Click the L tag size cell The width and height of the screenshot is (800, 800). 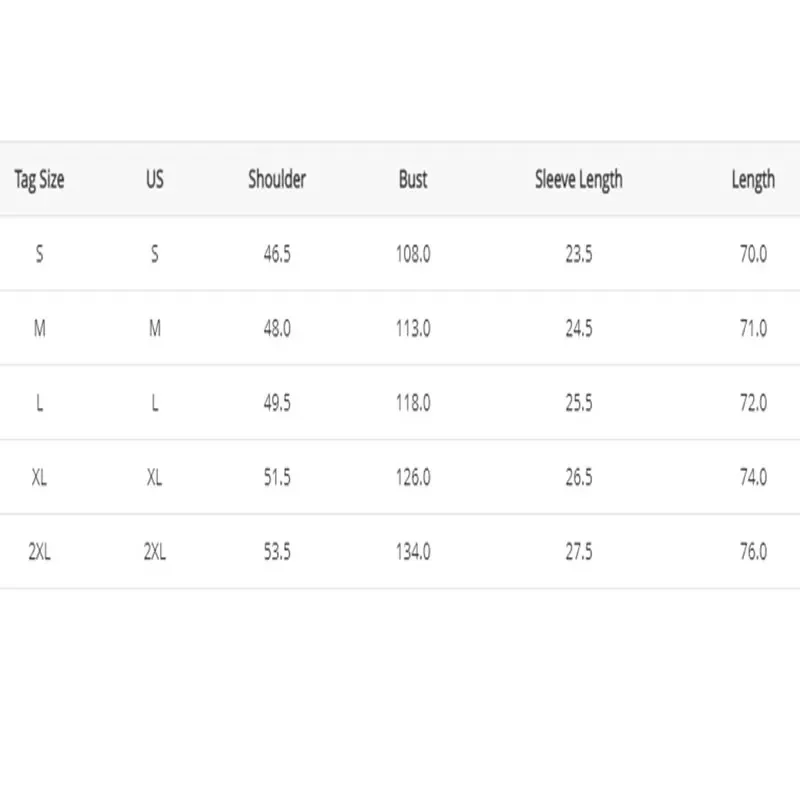point(39,403)
